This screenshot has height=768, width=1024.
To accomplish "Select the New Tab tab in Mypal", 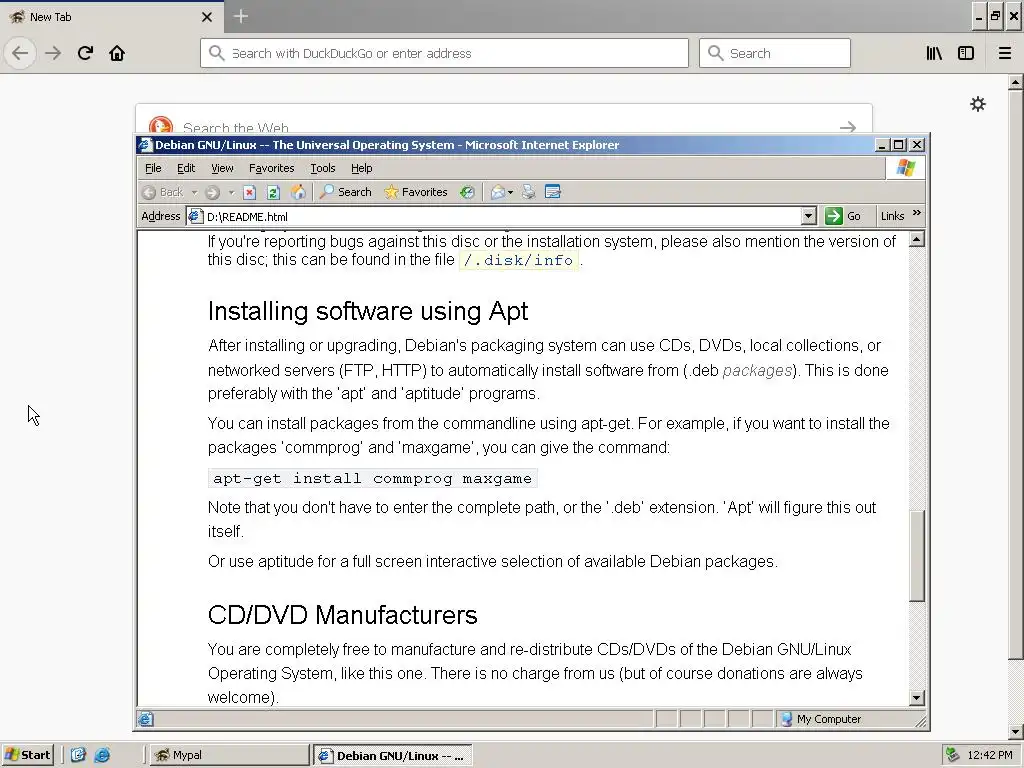I will coord(111,17).
